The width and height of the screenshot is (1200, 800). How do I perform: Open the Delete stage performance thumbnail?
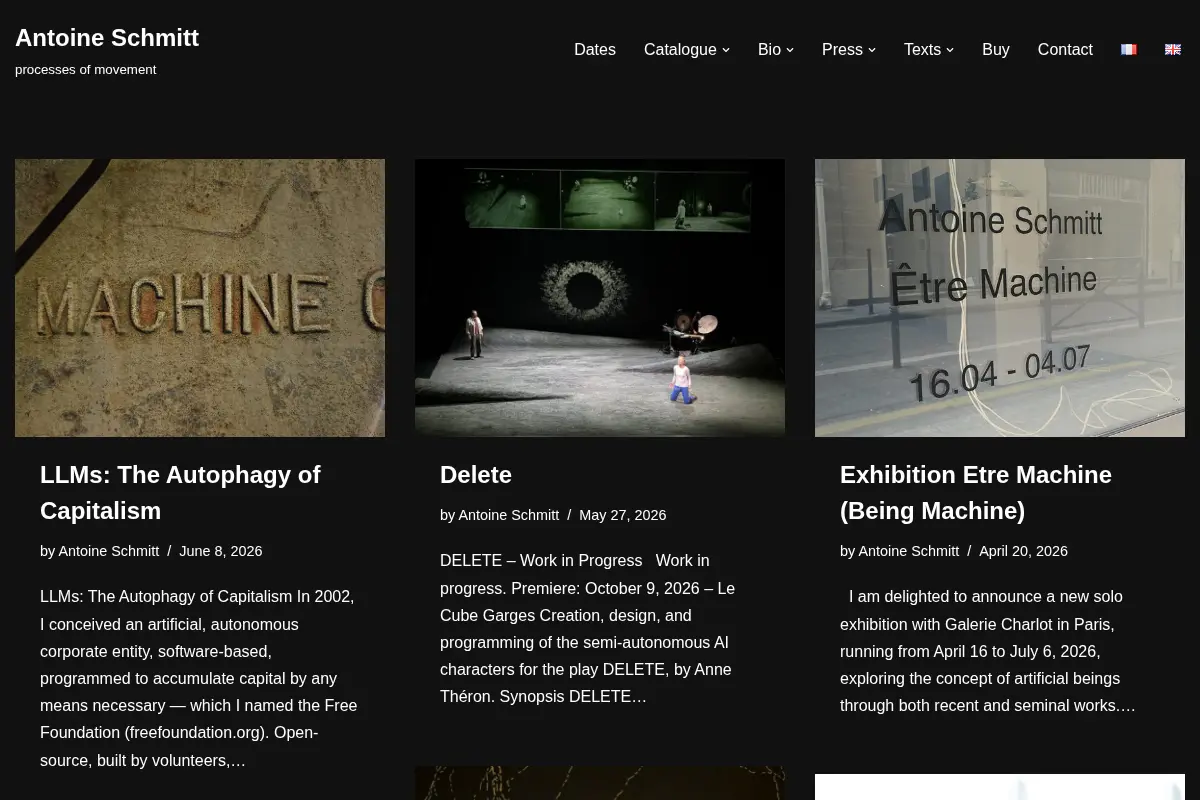pos(600,298)
